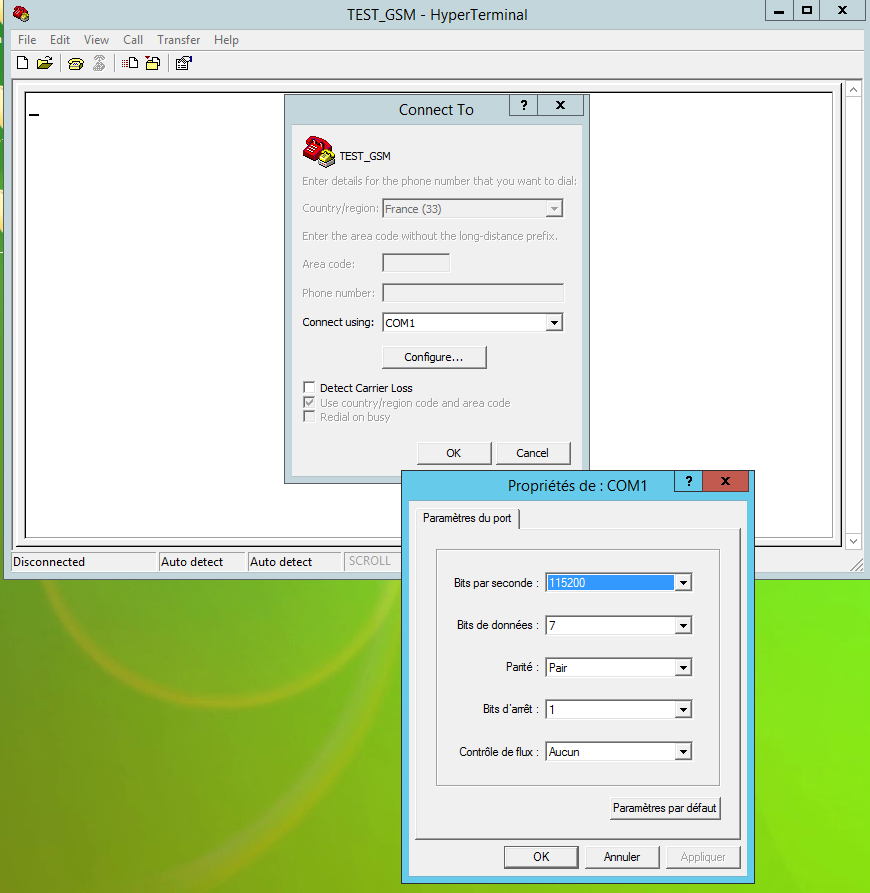Expand the Contrôle de flux dropdown

[x=683, y=752]
